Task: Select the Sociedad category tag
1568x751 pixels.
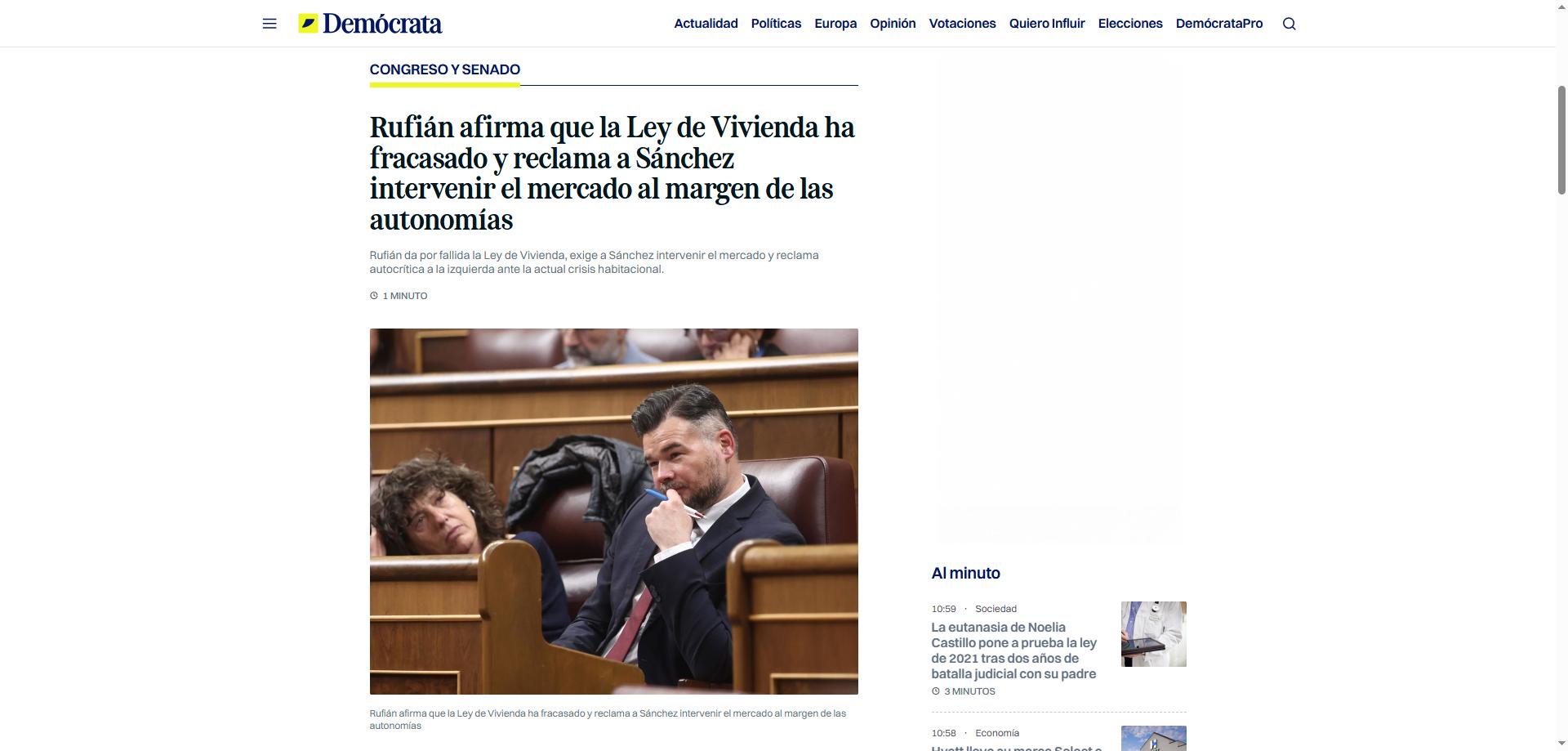Action: coord(996,609)
